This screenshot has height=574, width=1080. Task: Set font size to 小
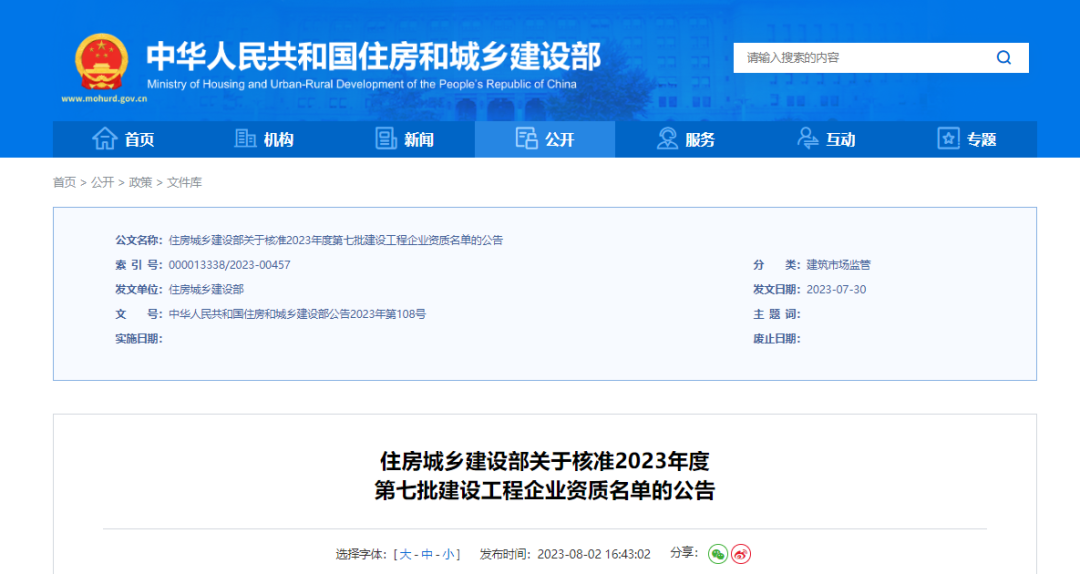click(448, 554)
